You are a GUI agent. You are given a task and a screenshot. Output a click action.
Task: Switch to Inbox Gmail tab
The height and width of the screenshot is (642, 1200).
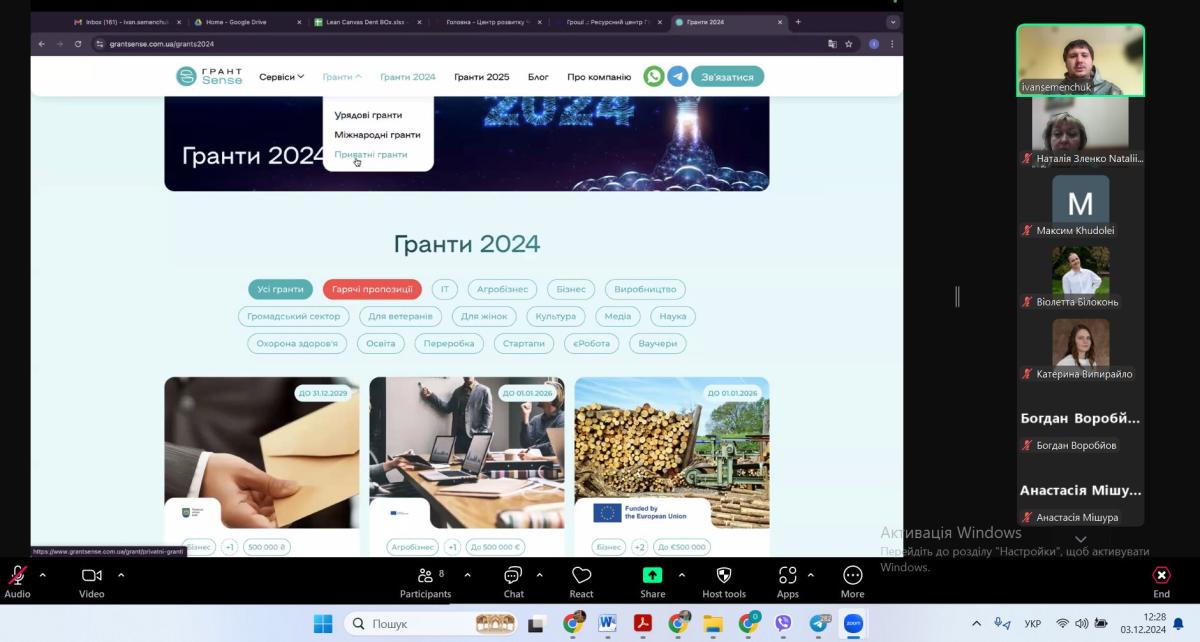click(x=127, y=22)
